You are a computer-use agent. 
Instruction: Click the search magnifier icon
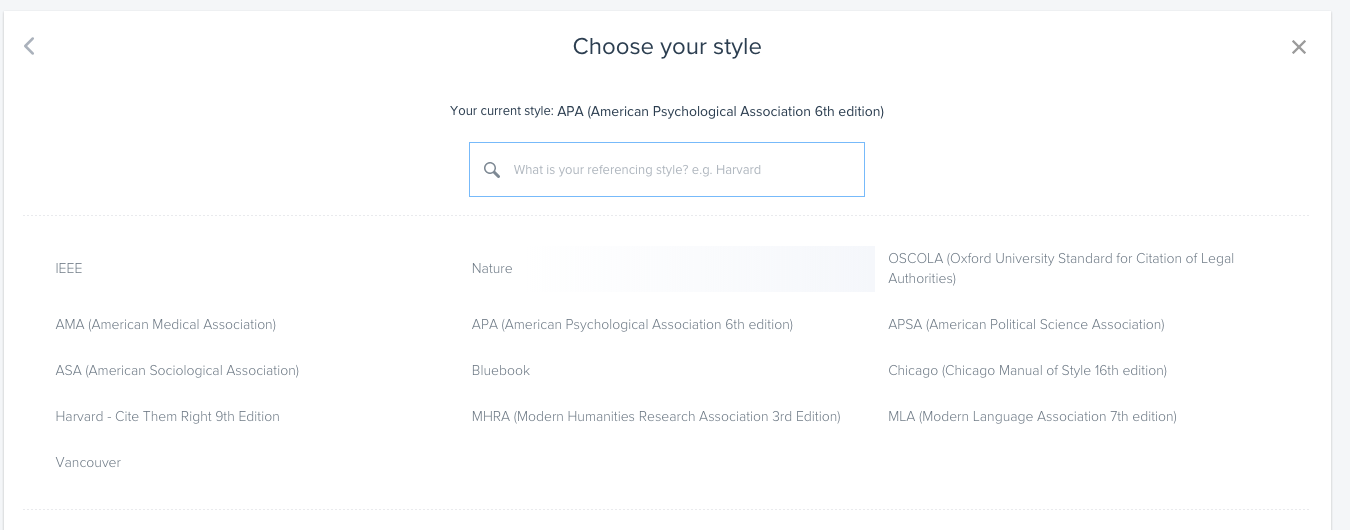(x=492, y=170)
